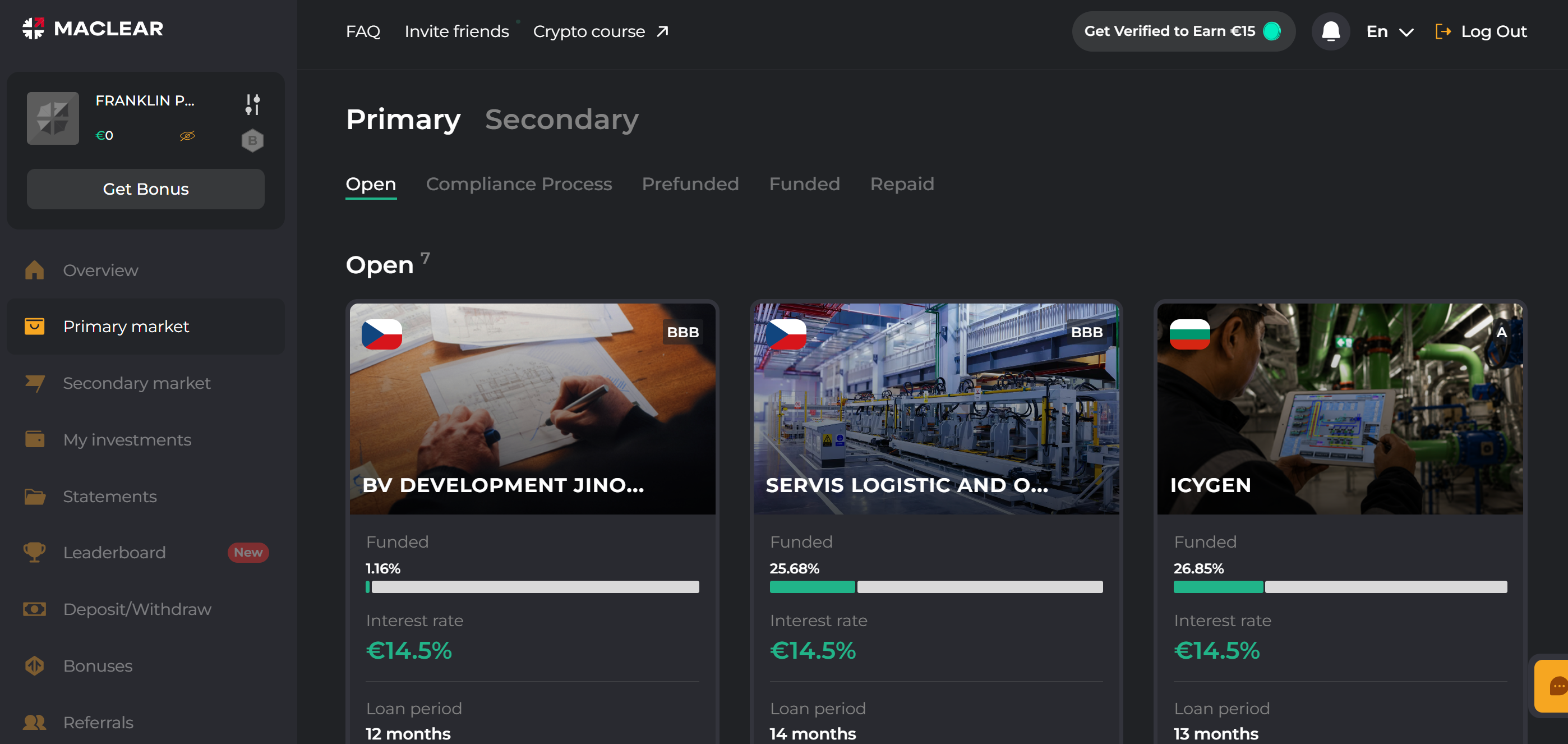Click the Crypto course external arrow

[663, 31]
